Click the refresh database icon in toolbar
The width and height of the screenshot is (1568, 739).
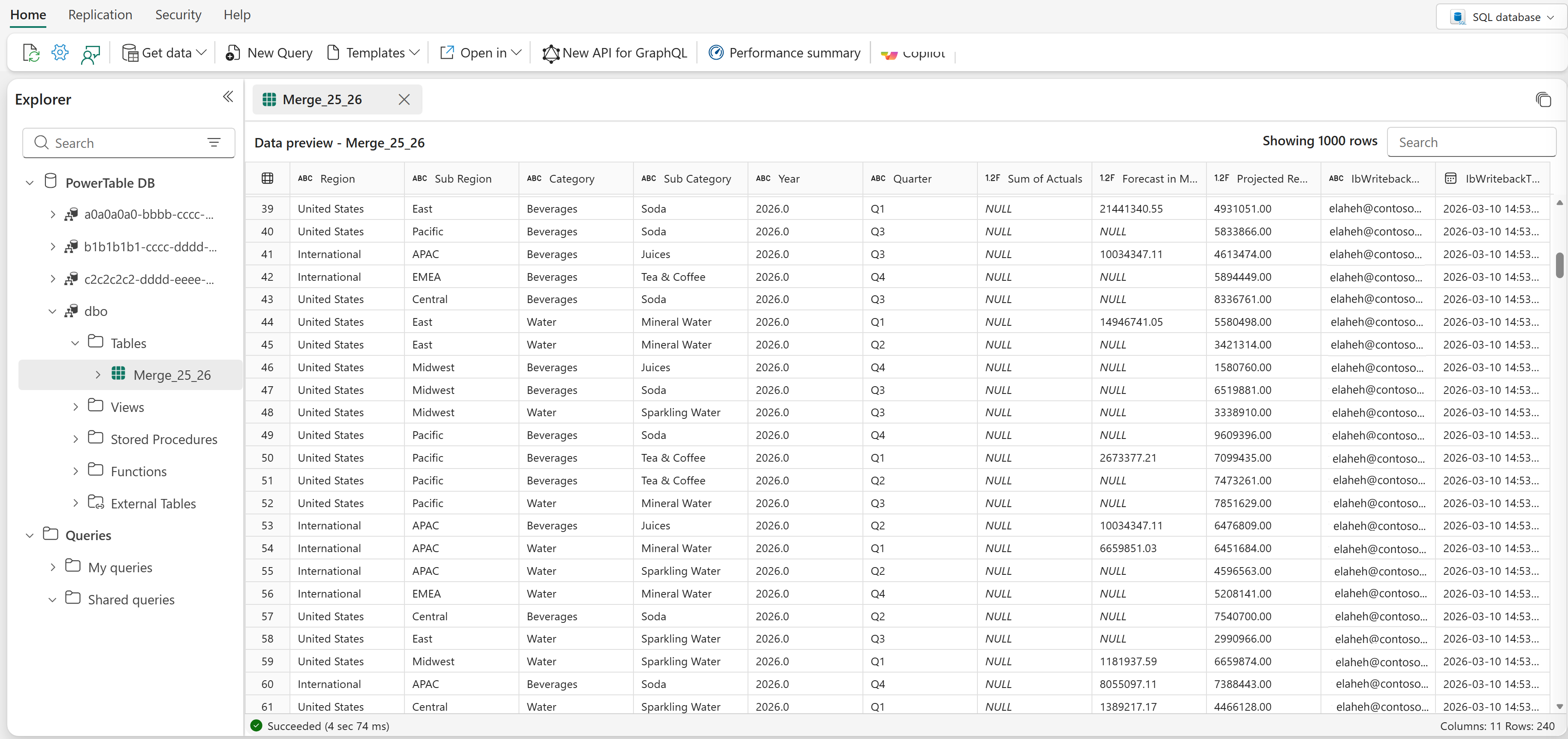[30, 53]
